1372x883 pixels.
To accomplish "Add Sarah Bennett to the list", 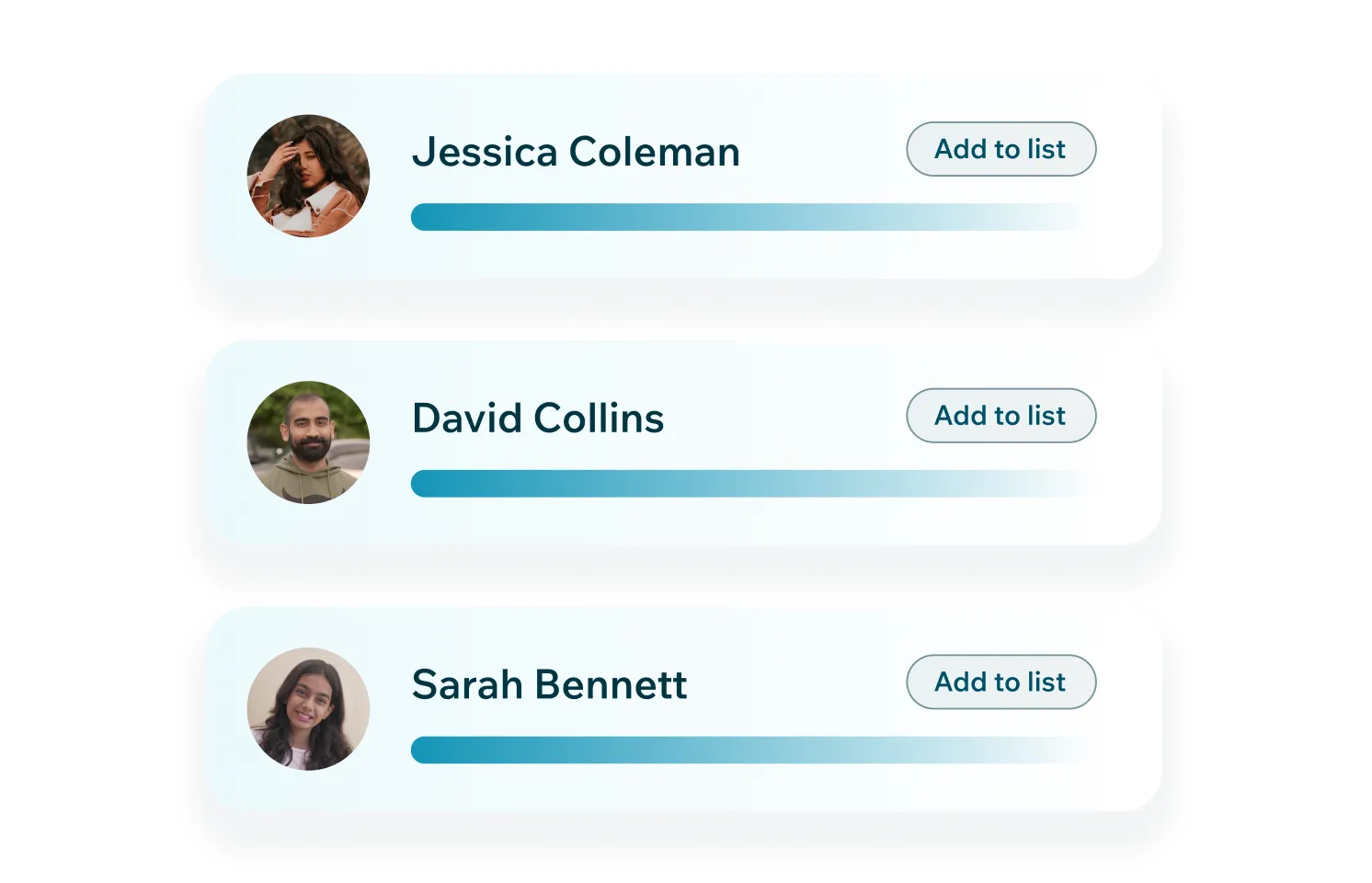I will click(x=1000, y=682).
